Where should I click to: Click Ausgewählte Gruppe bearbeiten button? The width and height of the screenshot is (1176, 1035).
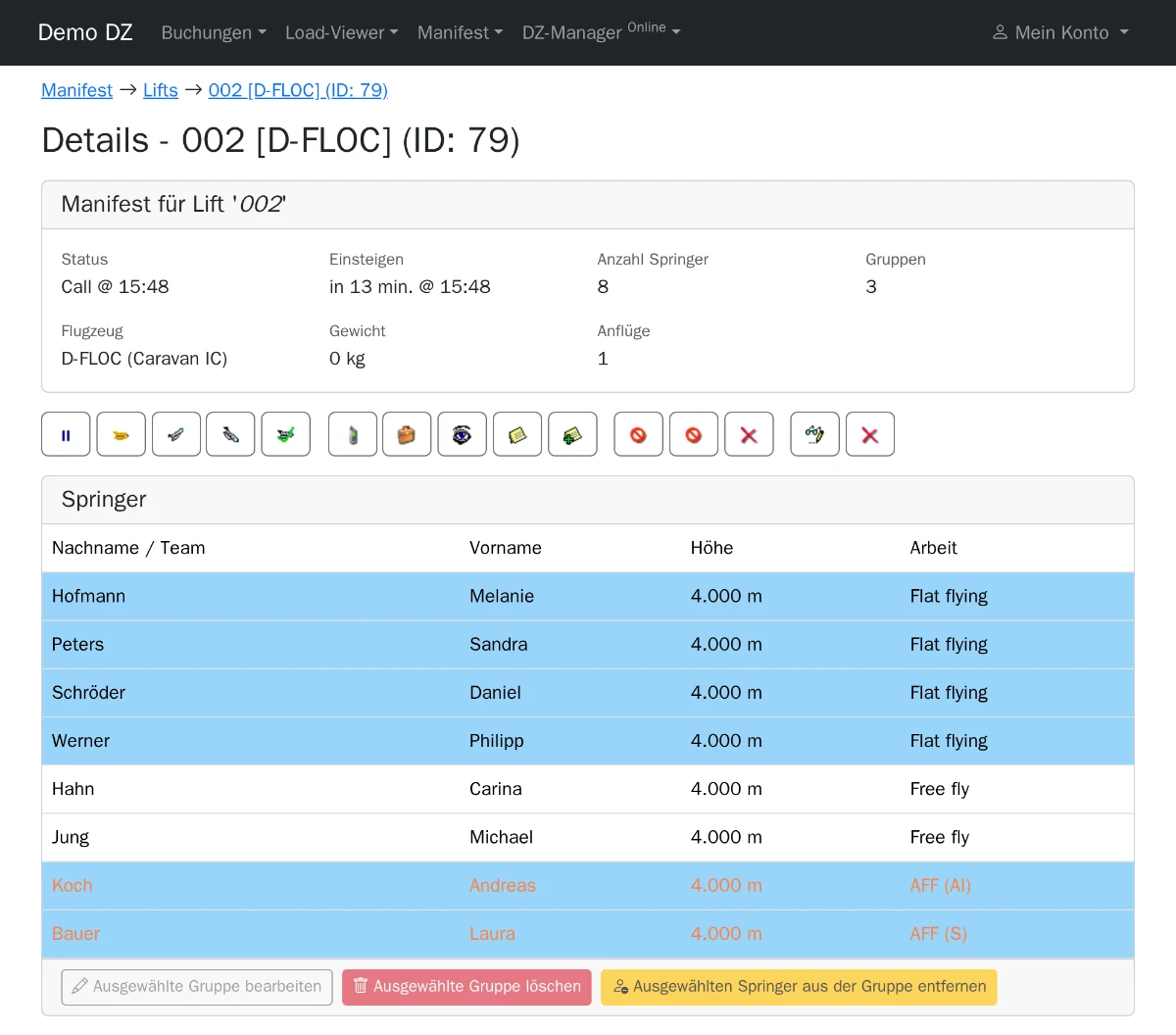pos(197,987)
